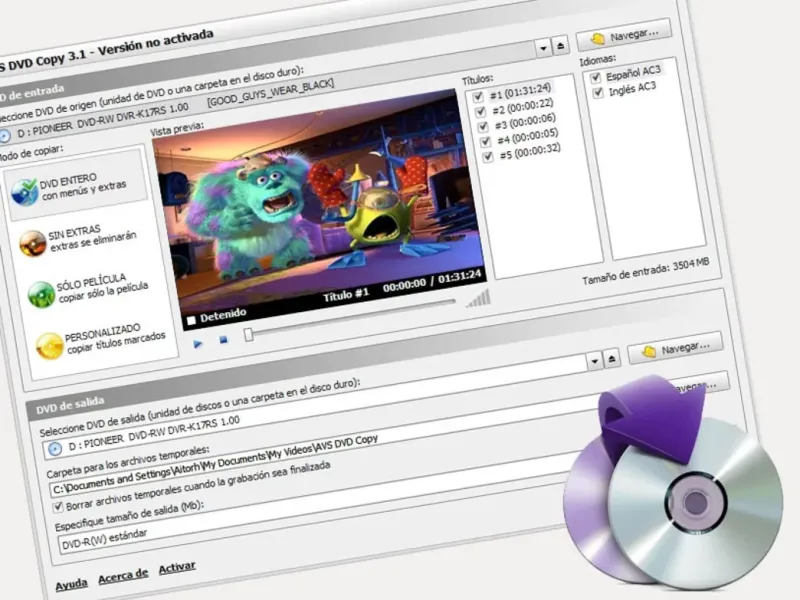Open the Acerca de link
The width and height of the screenshot is (800, 600).
(x=123, y=576)
